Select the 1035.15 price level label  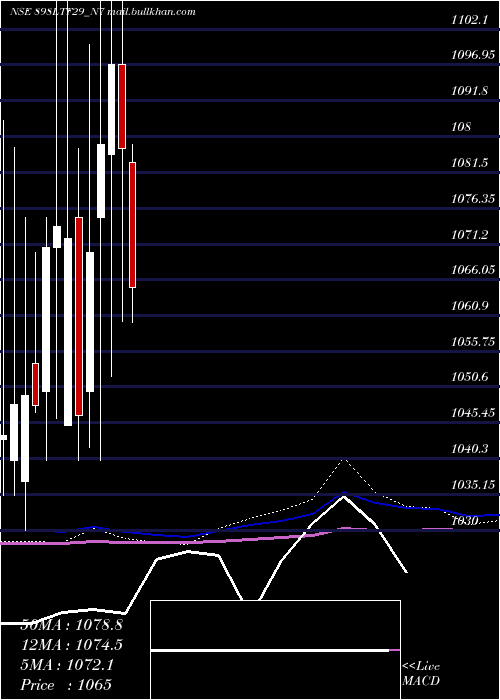pyautogui.click(x=473, y=484)
